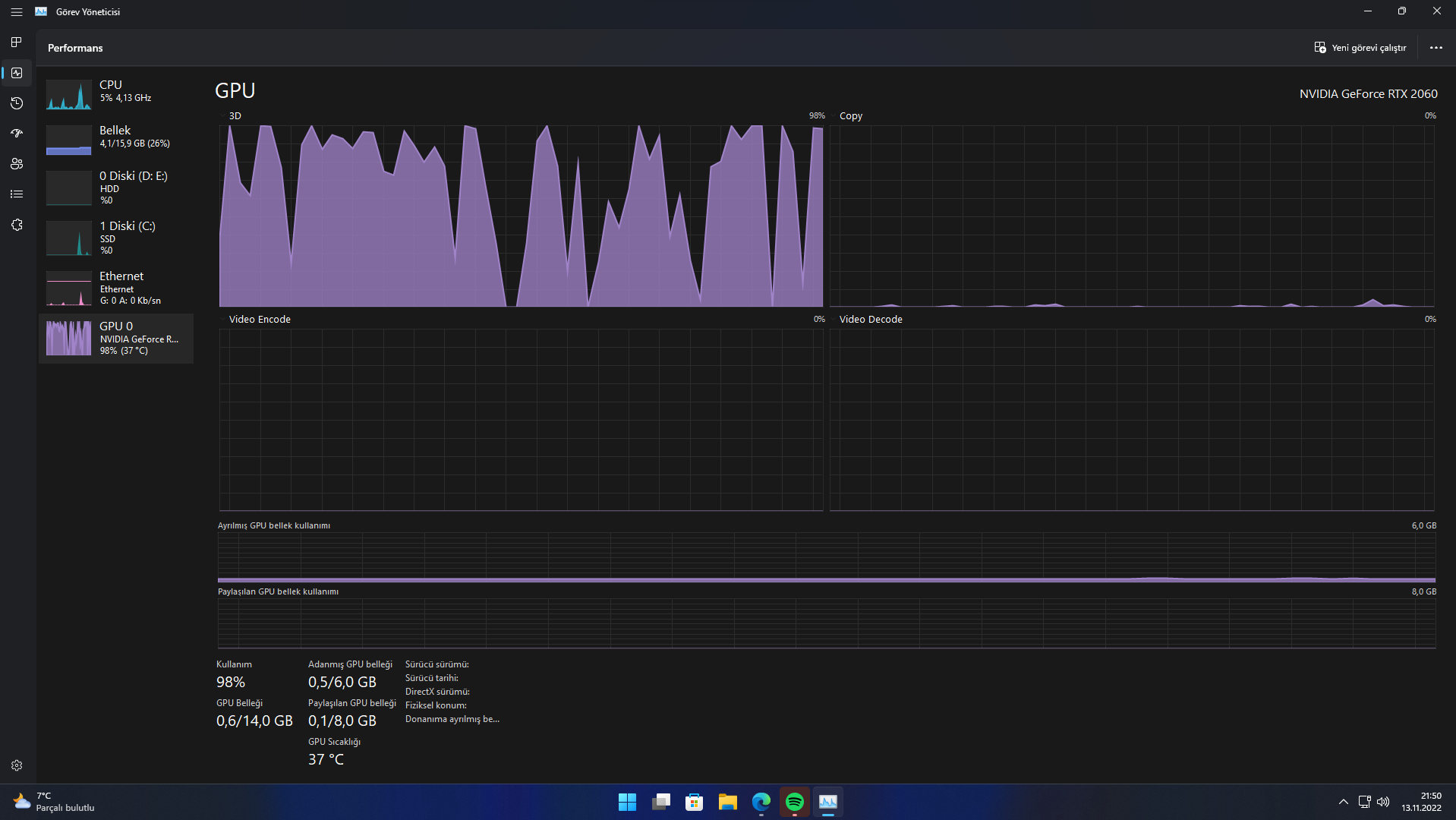
Task: Click the DirectX sürümü label
Action: [x=437, y=692]
